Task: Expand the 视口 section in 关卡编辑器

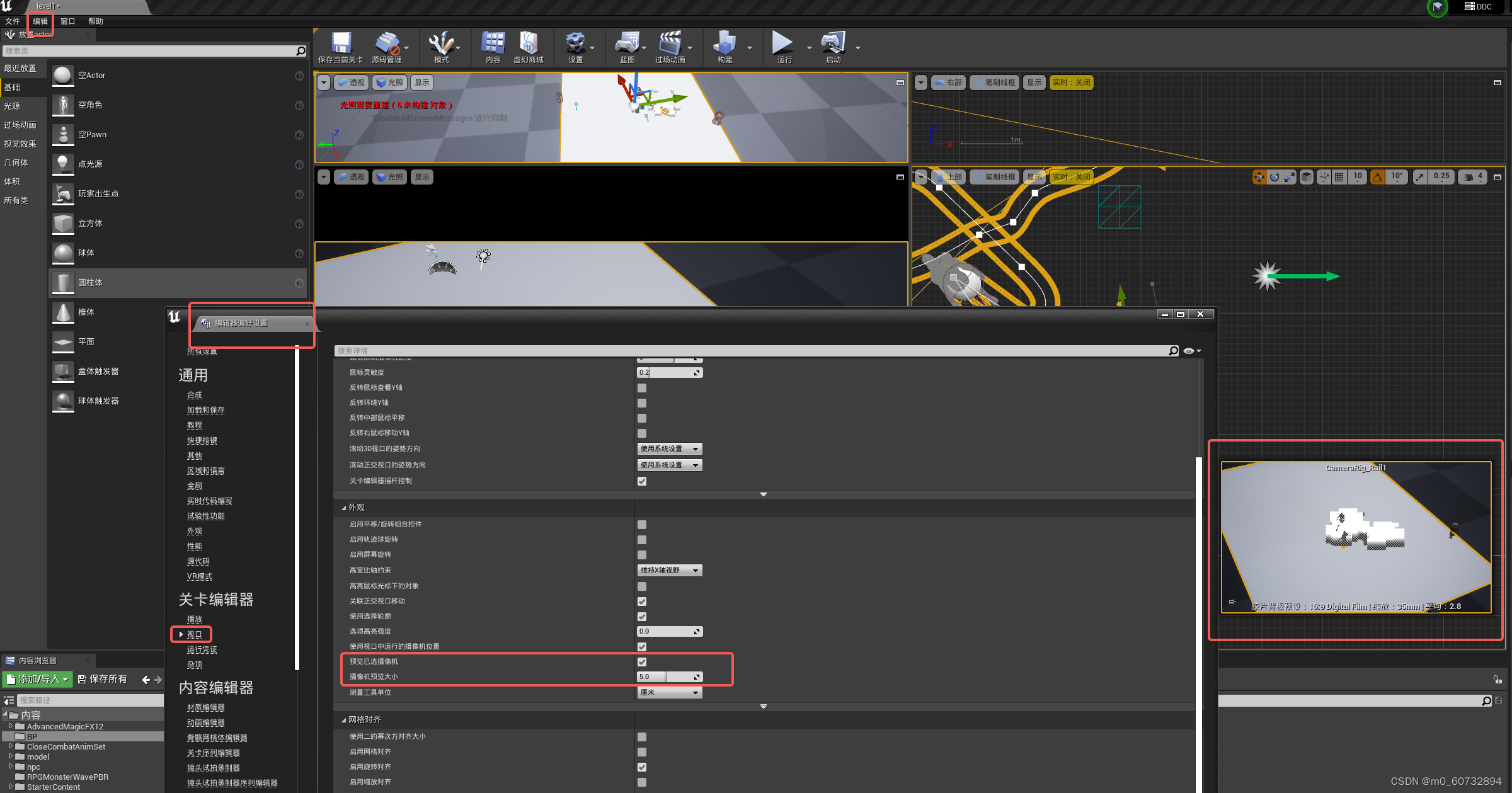Action: point(192,634)
